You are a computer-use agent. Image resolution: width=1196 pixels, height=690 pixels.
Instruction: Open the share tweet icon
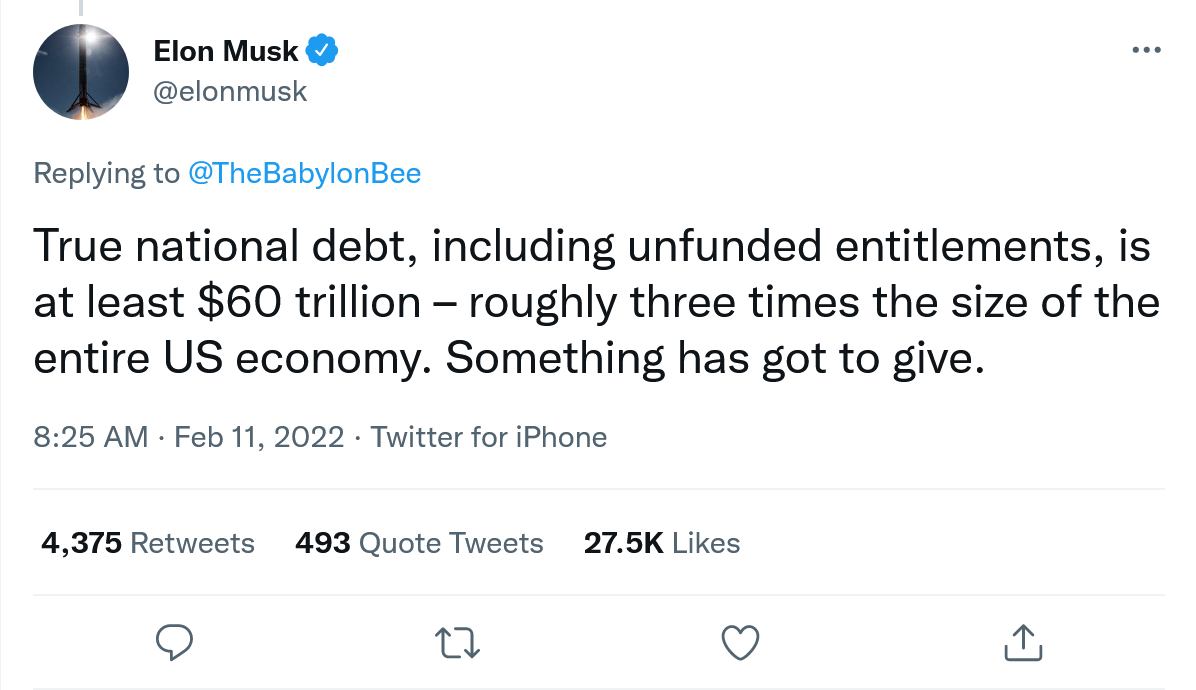coord(1023,641)
